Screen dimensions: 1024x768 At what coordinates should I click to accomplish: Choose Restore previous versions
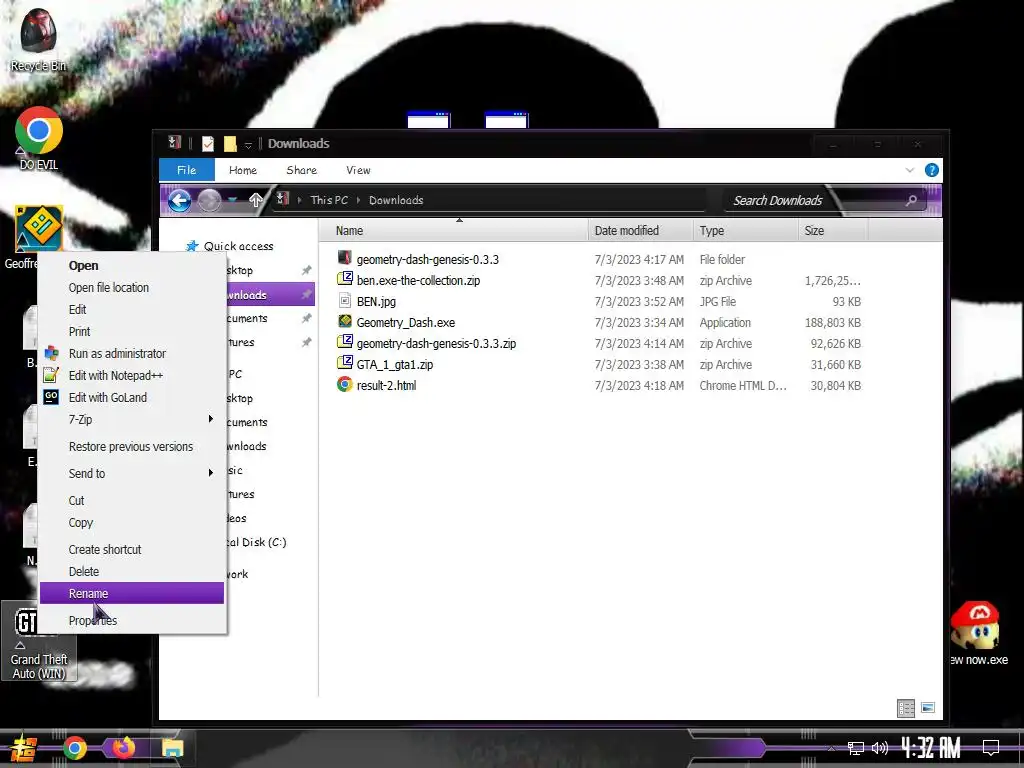coord(132,446)
